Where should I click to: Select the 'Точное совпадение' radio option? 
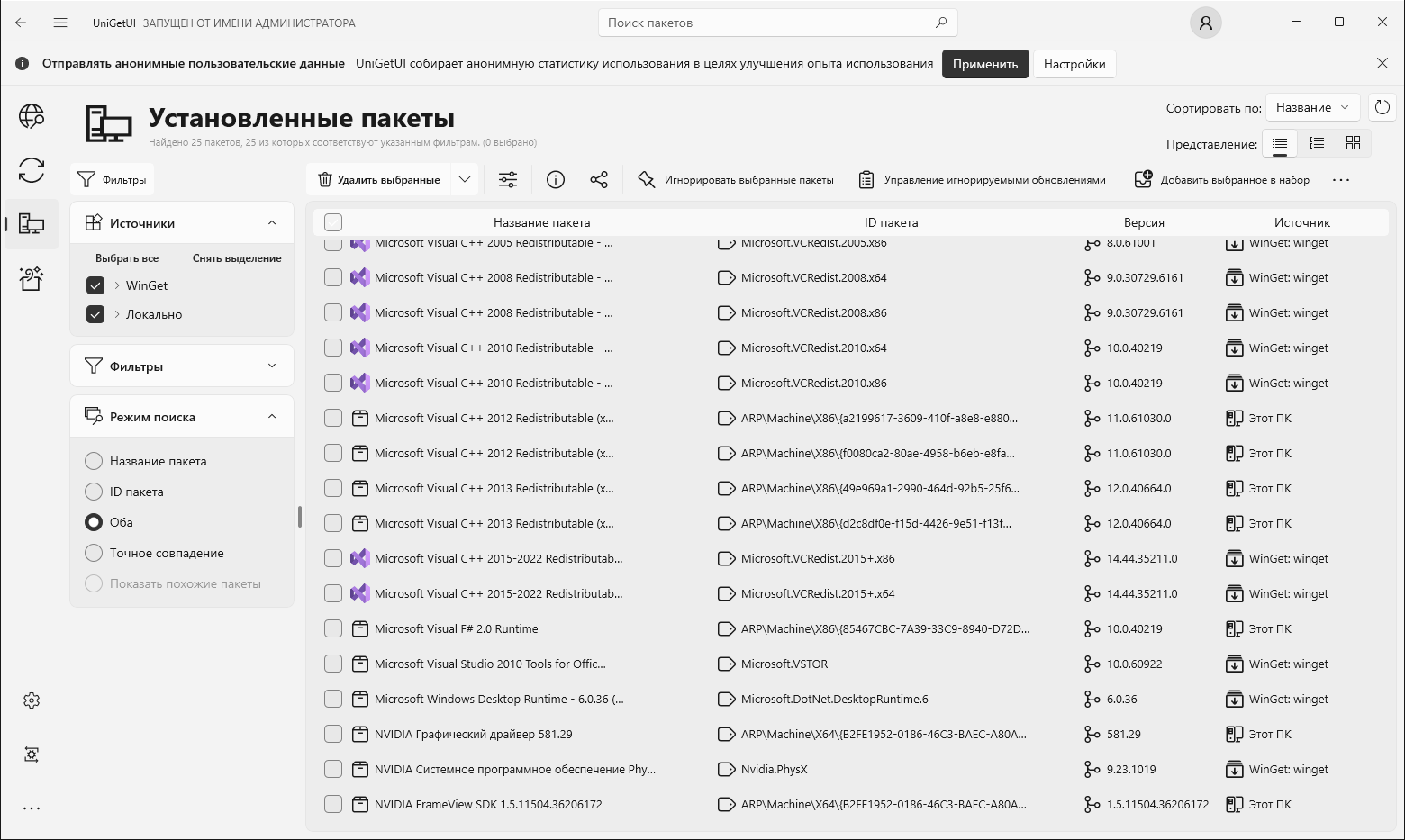click(x=94, y=553)
